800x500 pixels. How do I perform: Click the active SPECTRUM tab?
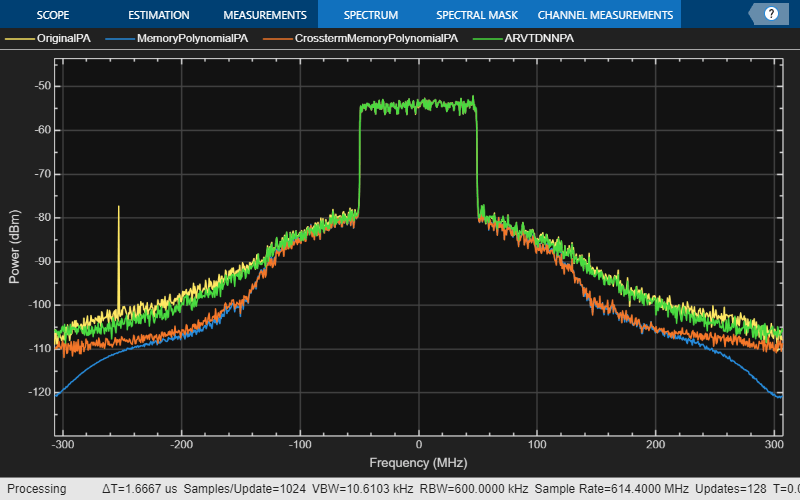pos(371,15)
